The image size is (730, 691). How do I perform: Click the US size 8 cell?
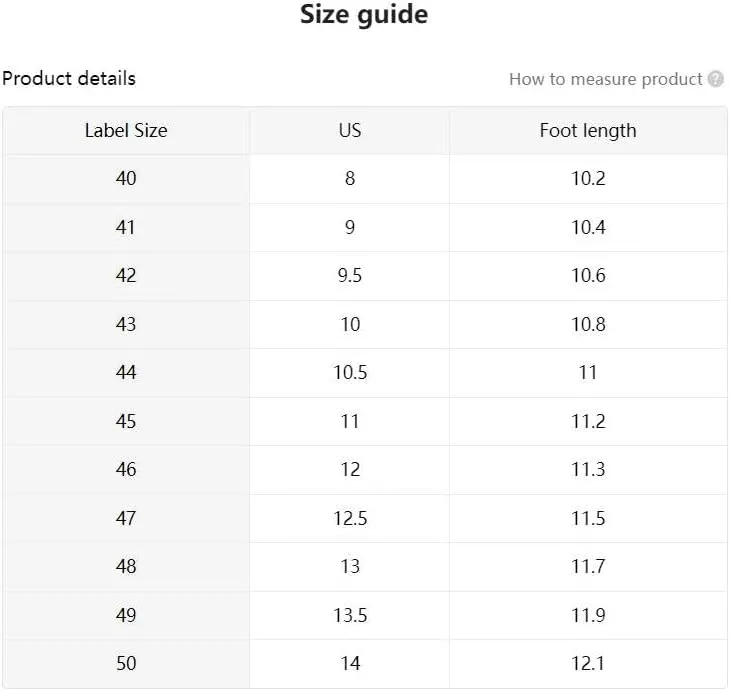click(x=350, y=179)
